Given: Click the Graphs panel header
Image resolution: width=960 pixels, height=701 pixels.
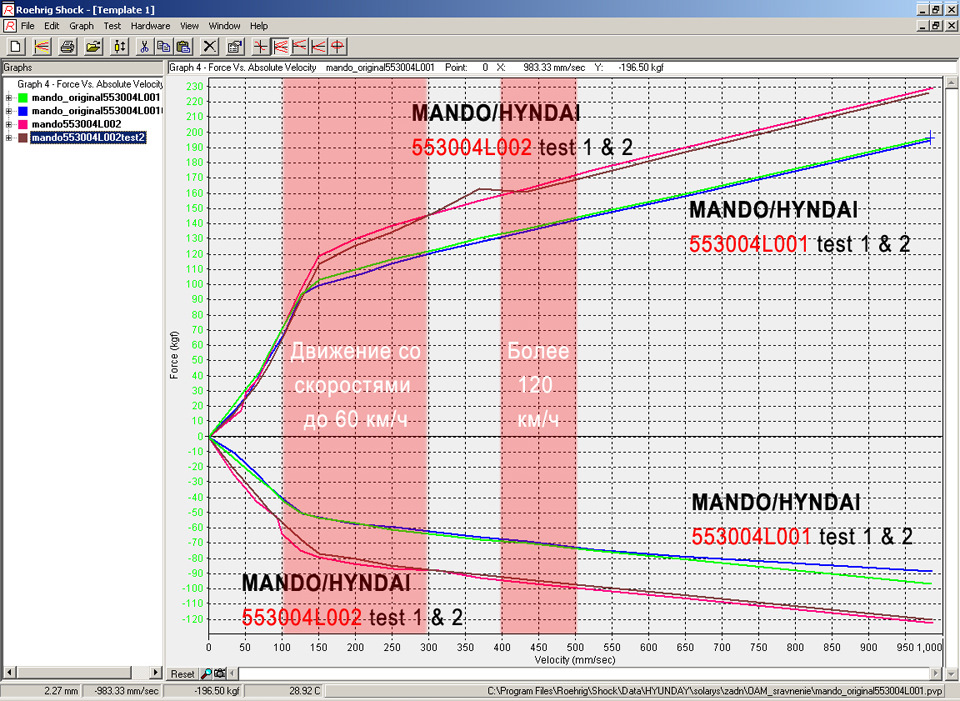Looking at the screenshot, I should (x=82, y=67).
